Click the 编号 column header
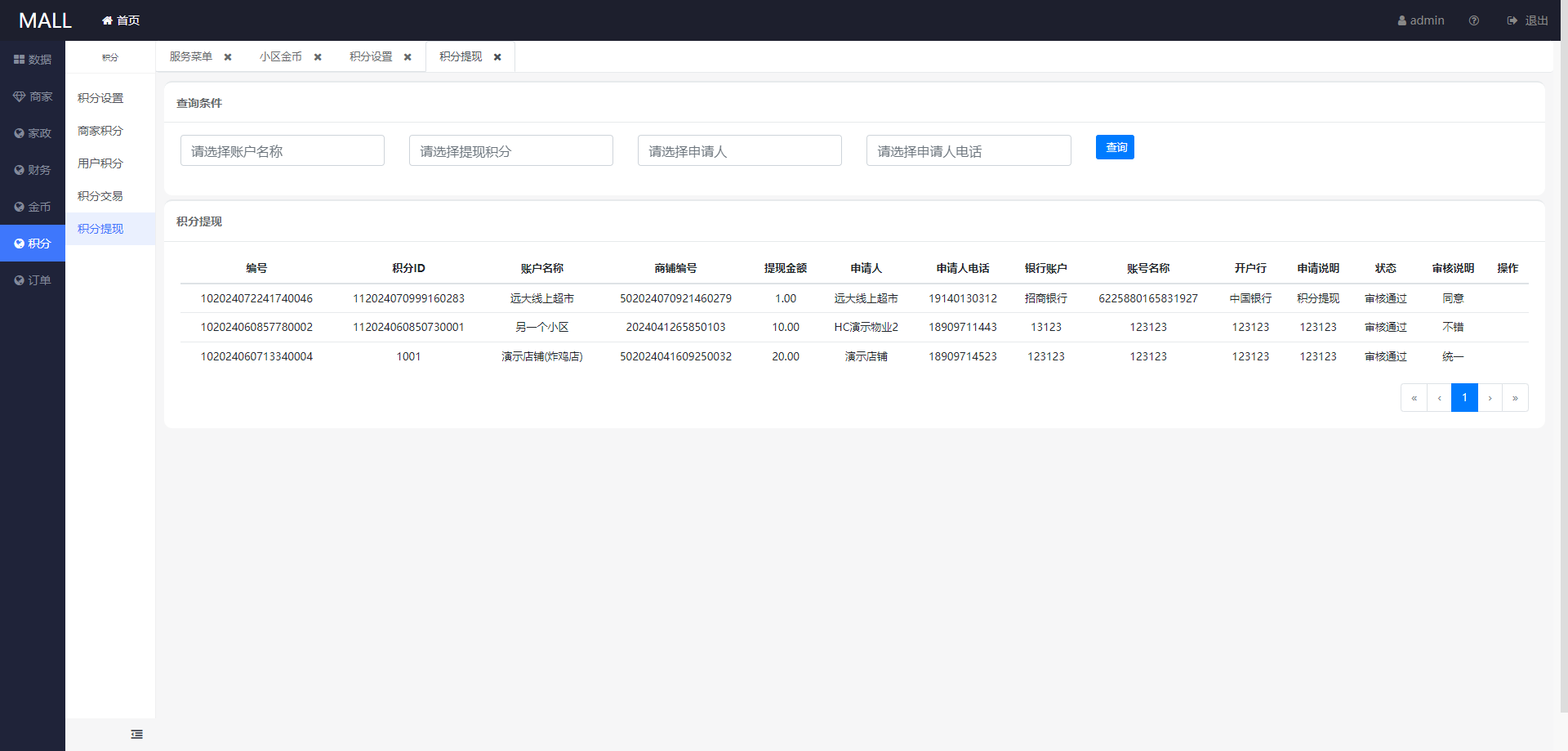 [x=256, y=268]
